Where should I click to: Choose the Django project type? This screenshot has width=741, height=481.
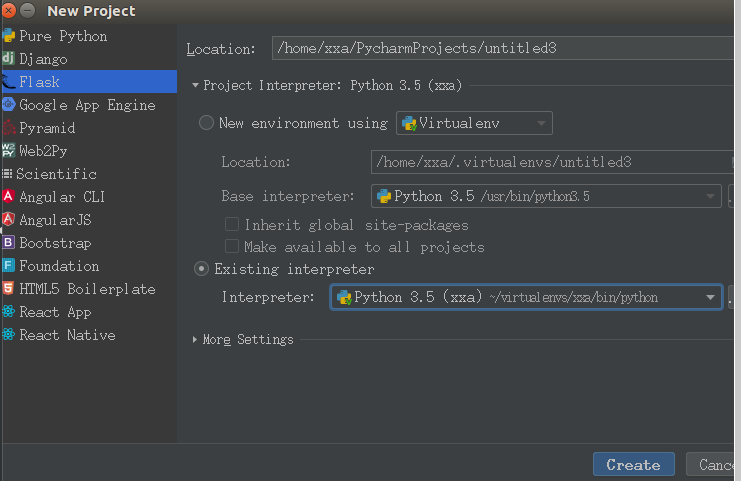point(89,59)
